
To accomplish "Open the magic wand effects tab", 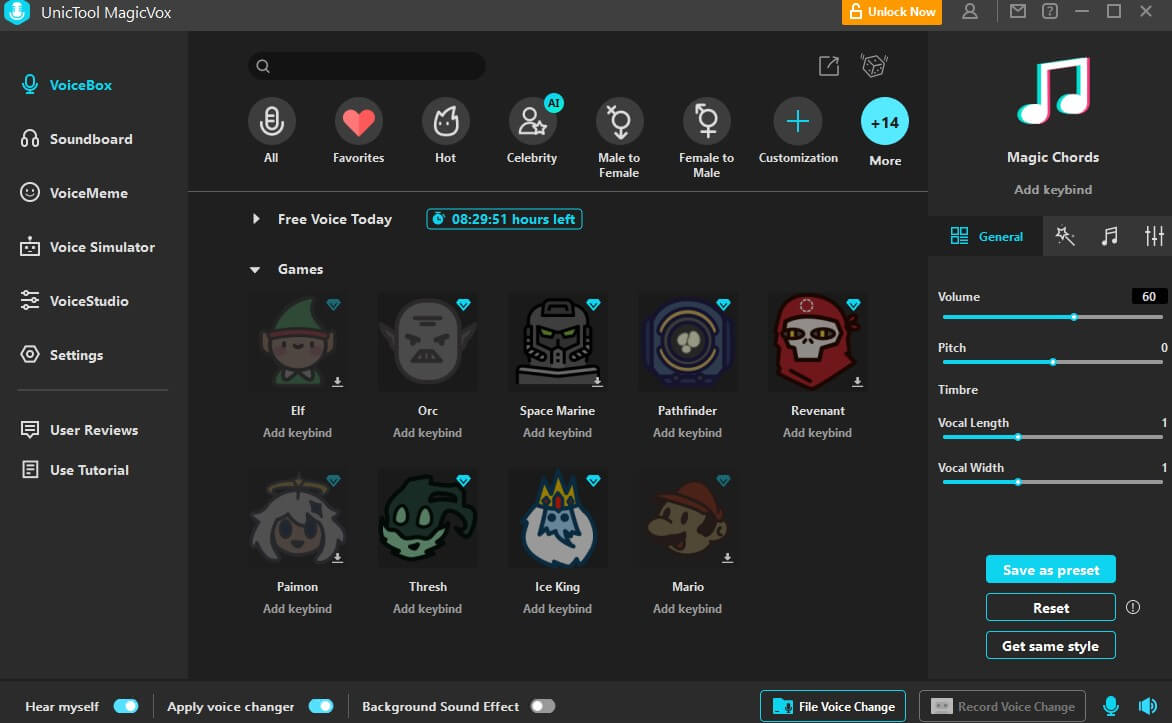I will click(x=1065, y=236).
